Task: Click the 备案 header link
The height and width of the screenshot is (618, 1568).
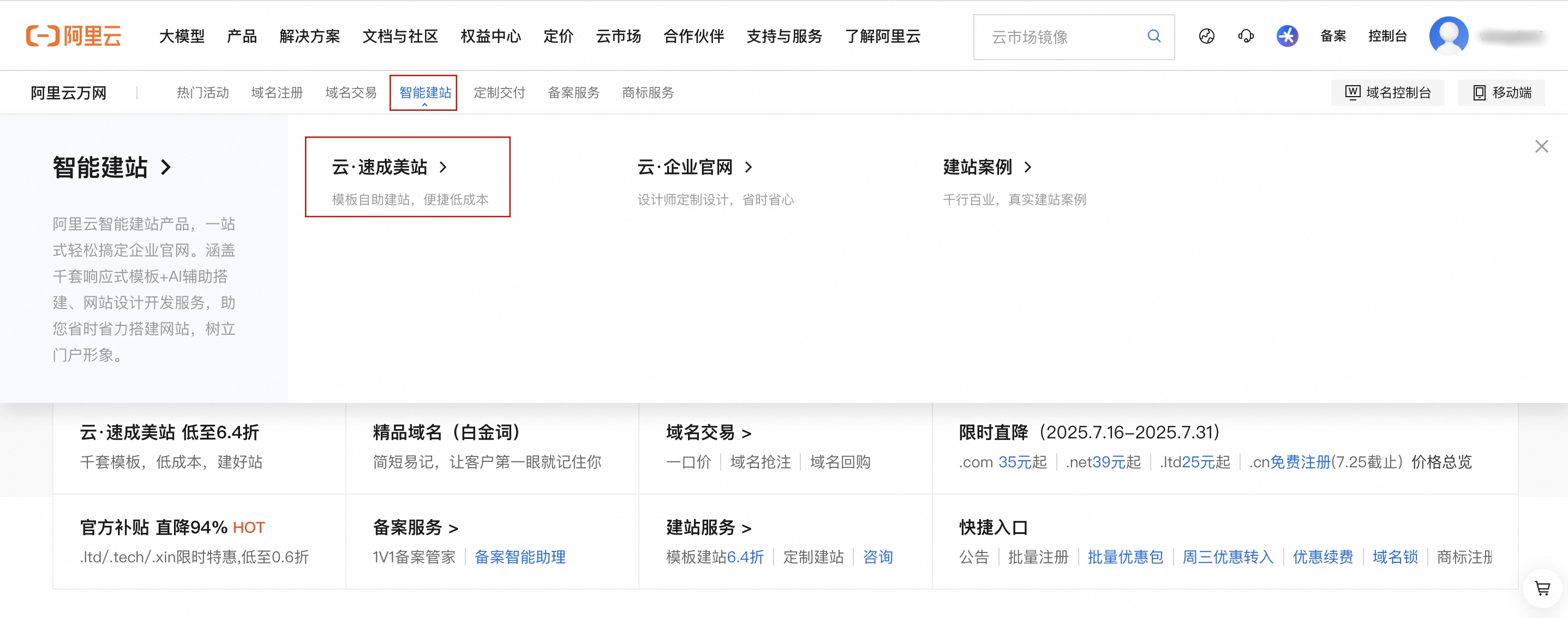Action: coord(1333,37)
